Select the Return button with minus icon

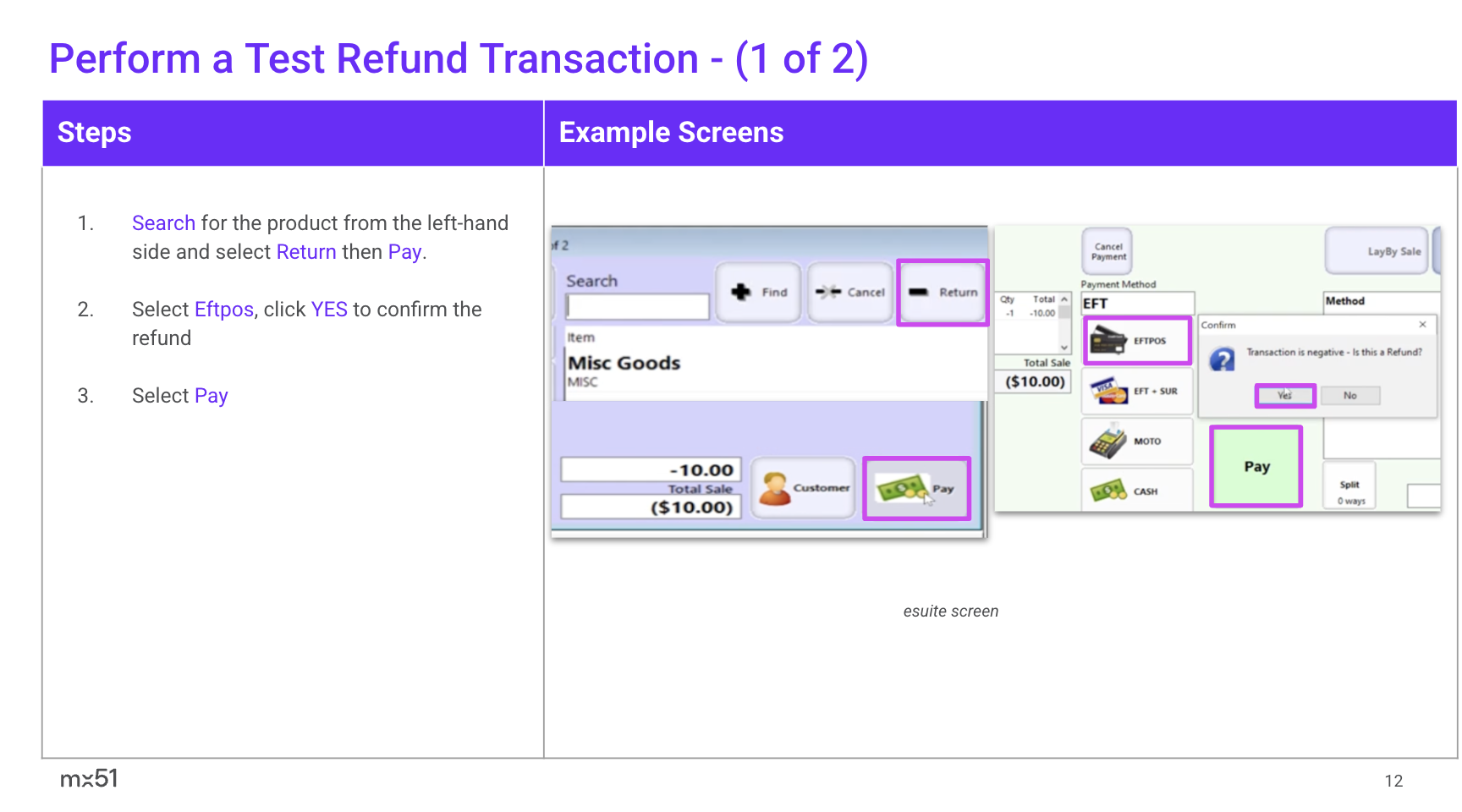point(943,292)
